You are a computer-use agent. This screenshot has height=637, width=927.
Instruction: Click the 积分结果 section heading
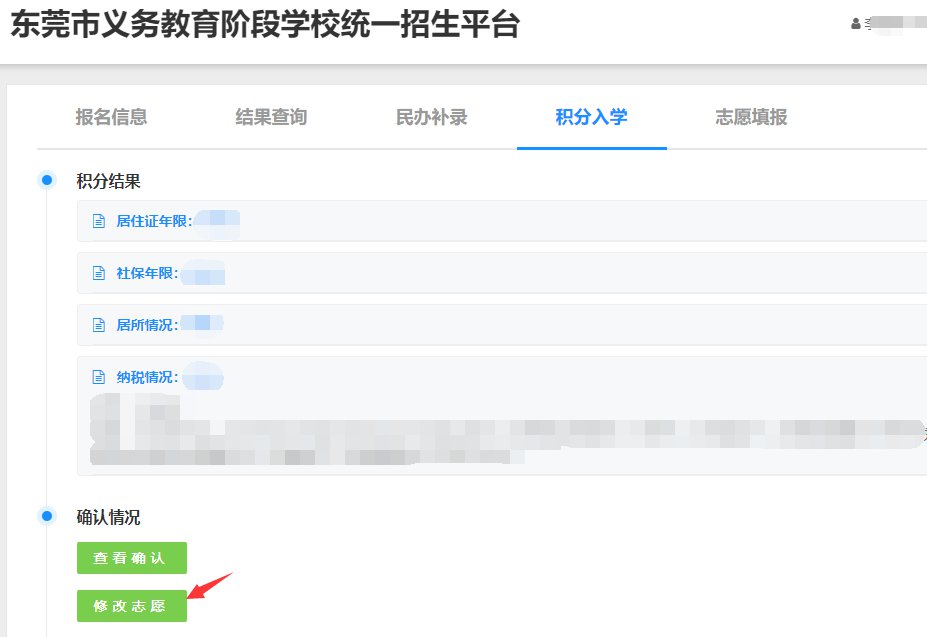(x=108, y=181)
